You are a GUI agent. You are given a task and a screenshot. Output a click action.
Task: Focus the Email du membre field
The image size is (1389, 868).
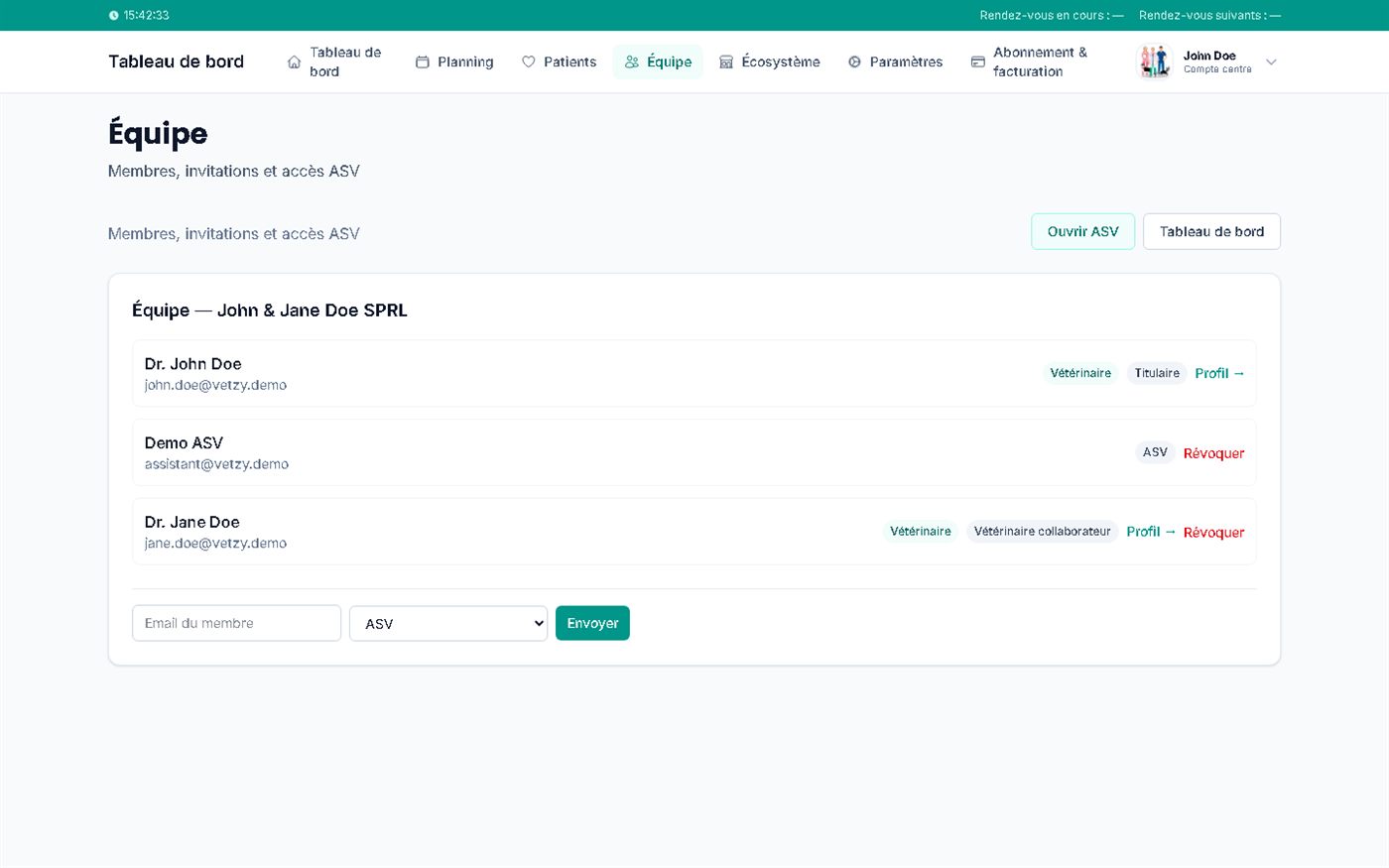(236, 623)
